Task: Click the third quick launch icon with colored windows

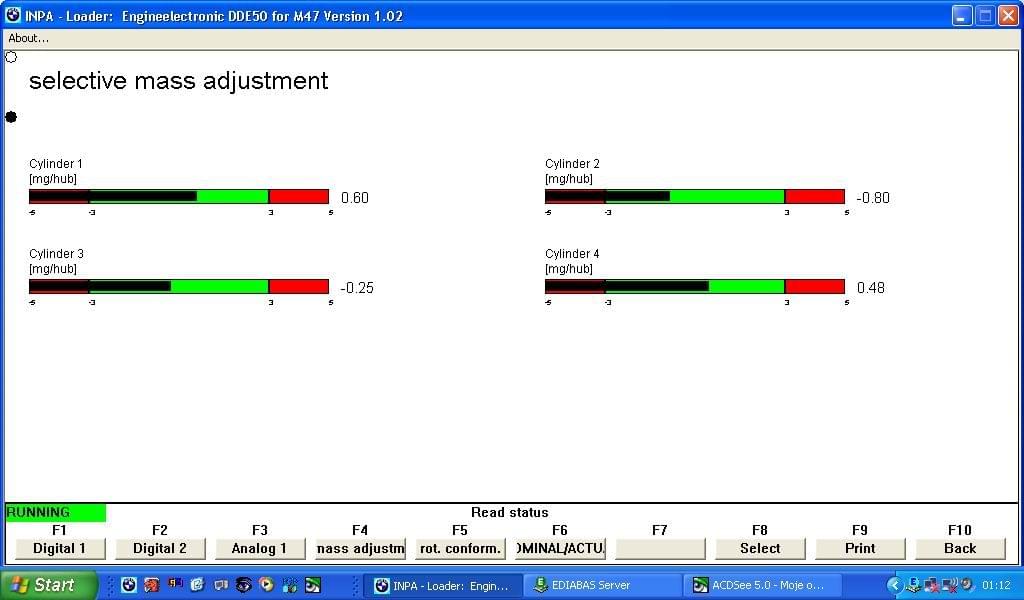Action: pos(174,584)
